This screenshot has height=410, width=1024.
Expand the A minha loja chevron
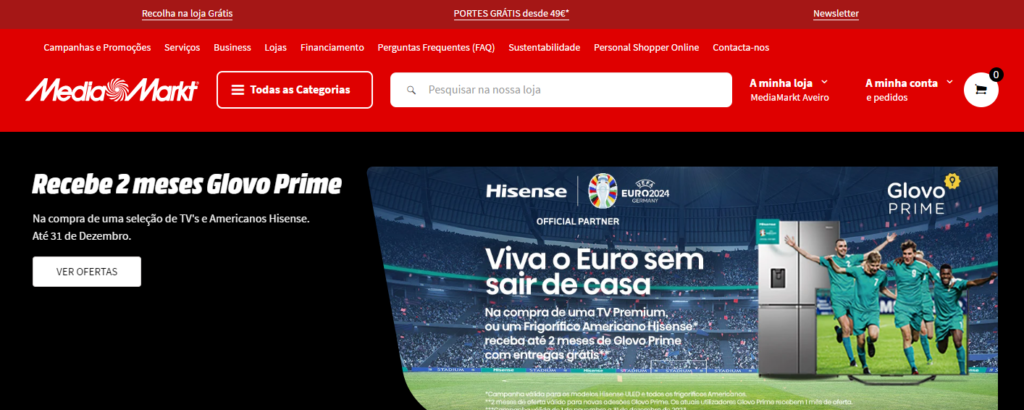[x=824, y=82]
